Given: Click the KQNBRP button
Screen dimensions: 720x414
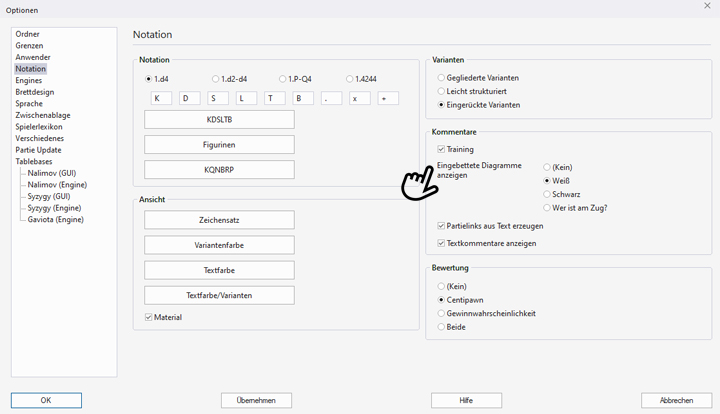Looking at the screenshot, I should (219, 170).
